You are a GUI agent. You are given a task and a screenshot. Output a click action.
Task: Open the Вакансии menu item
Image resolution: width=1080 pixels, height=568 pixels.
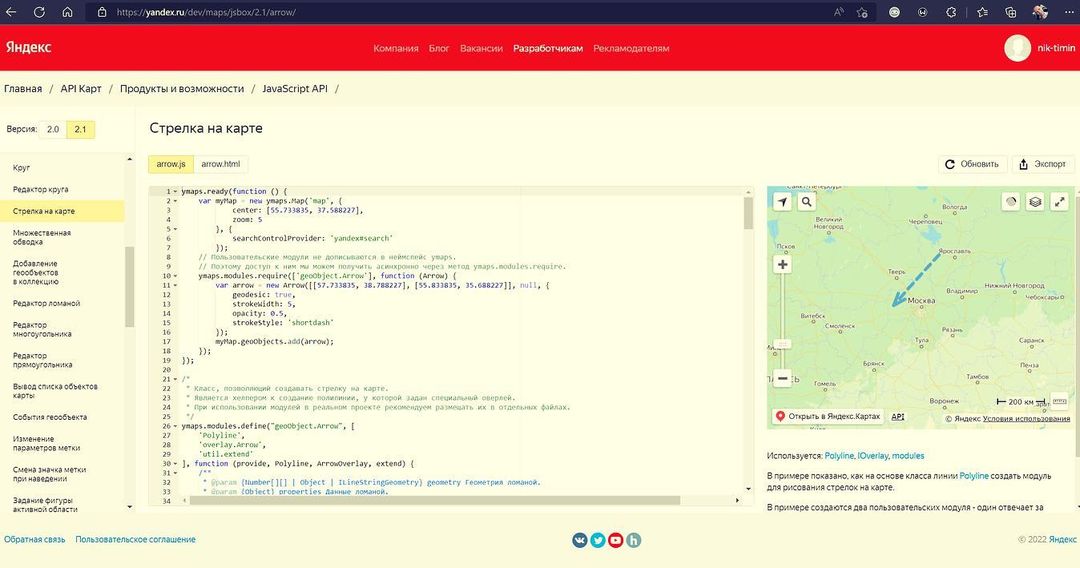click(481, 48)
